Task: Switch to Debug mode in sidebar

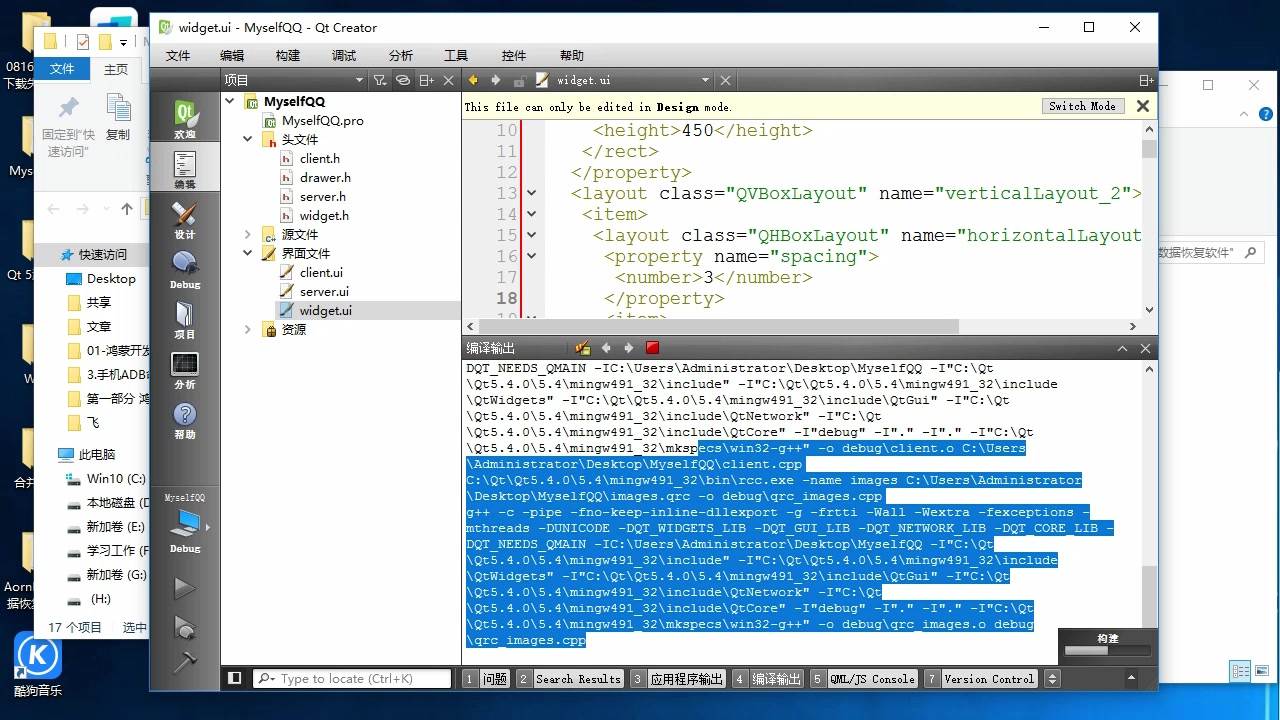Action: point(185,269)
